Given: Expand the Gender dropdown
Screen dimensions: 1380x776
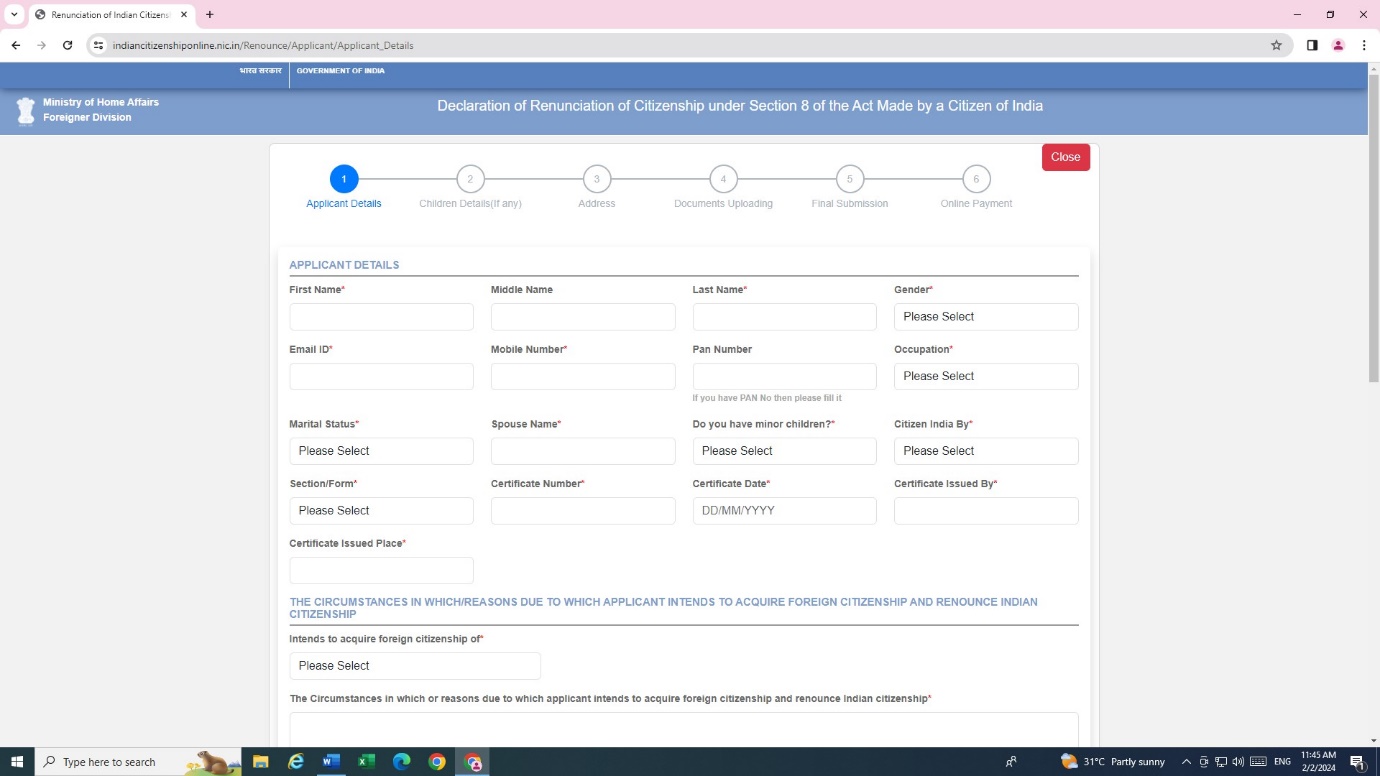Looking at the screenshot, I should [985, 317].
